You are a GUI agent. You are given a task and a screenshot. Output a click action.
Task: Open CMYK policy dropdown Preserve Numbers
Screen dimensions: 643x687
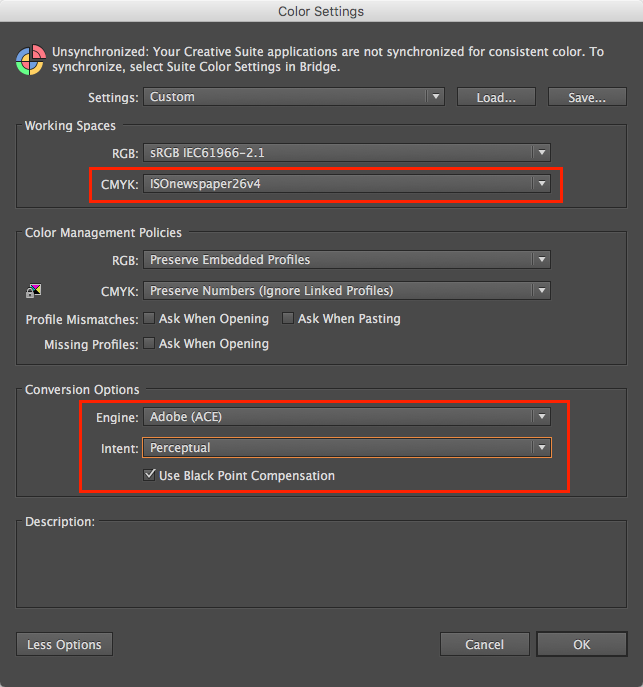pyautogui.click(x=347, y=290)
